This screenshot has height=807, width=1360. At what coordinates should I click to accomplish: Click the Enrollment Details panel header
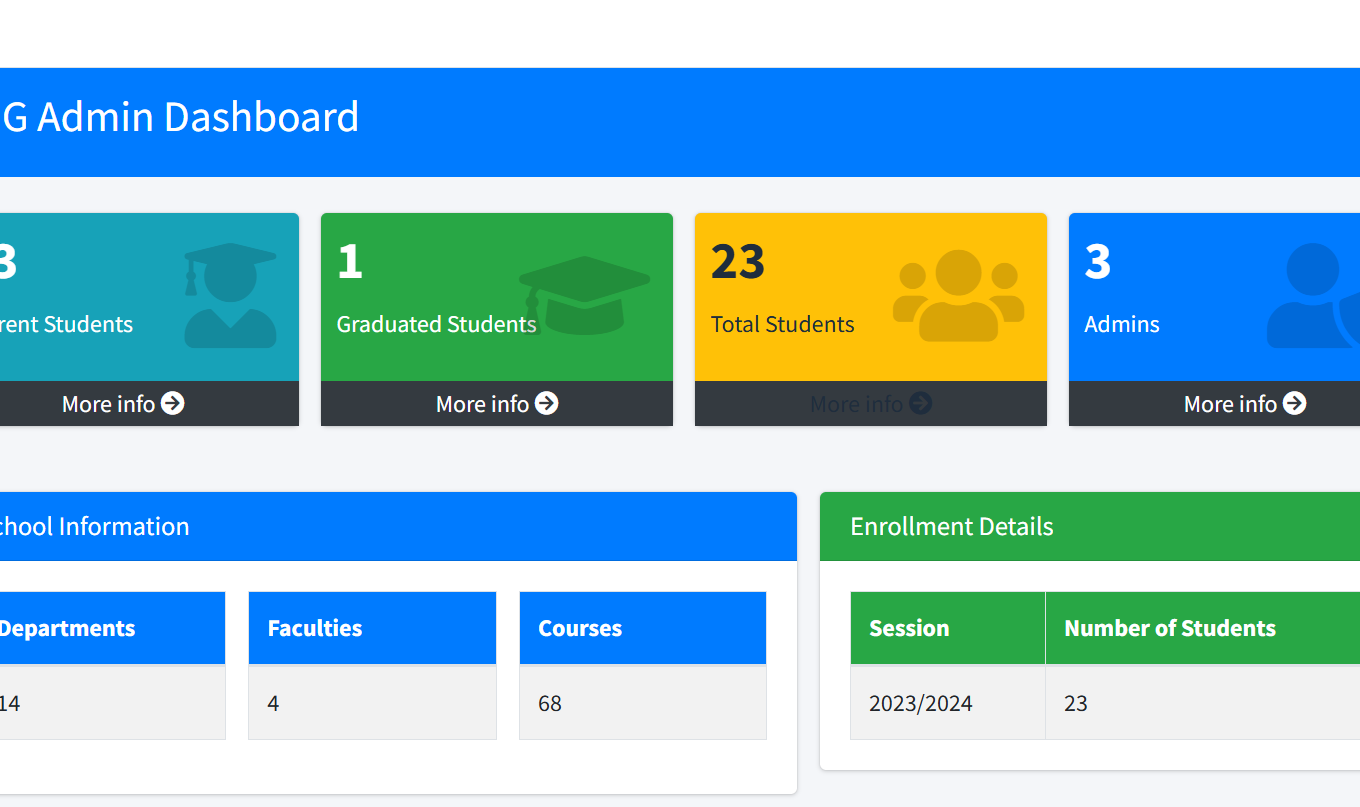(x=952, y=527)
